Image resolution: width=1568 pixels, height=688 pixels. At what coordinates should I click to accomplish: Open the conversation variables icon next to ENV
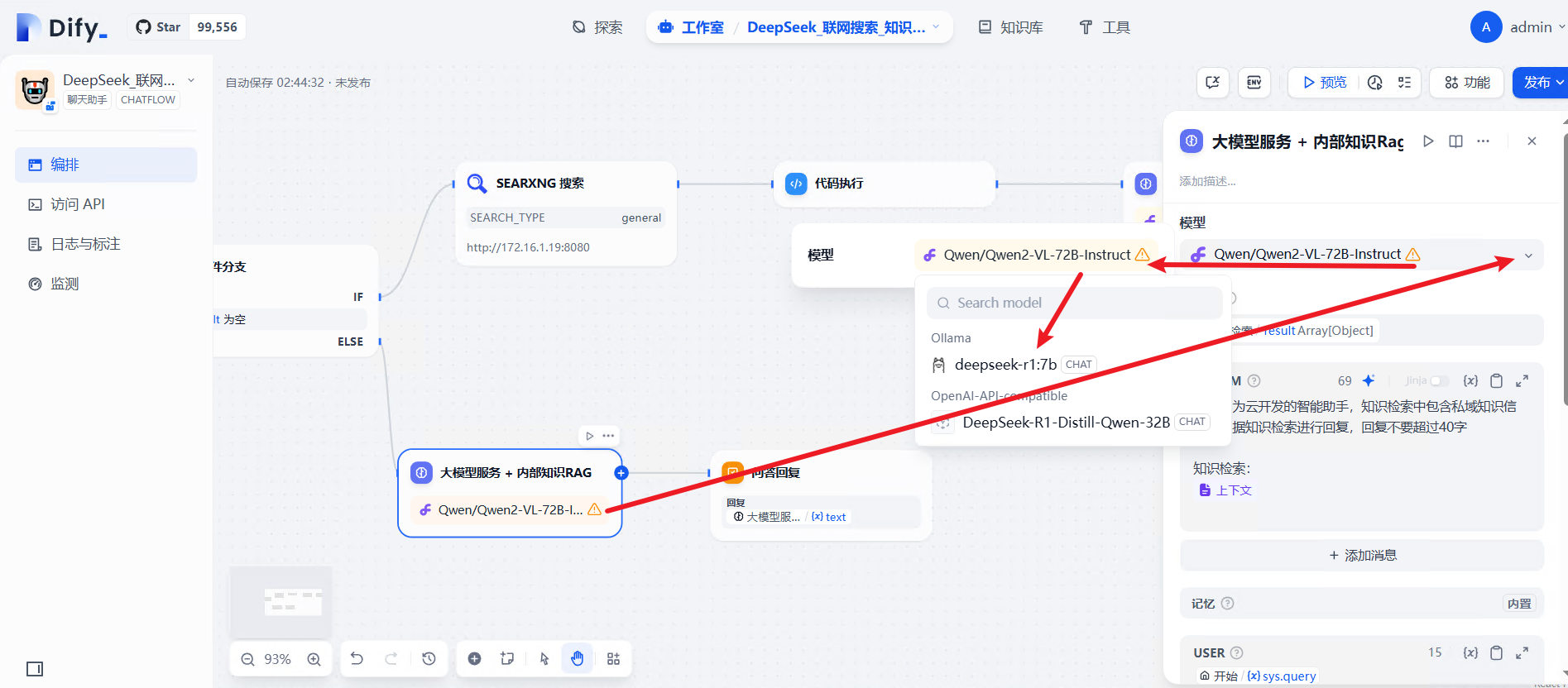tap(1213, 83)
